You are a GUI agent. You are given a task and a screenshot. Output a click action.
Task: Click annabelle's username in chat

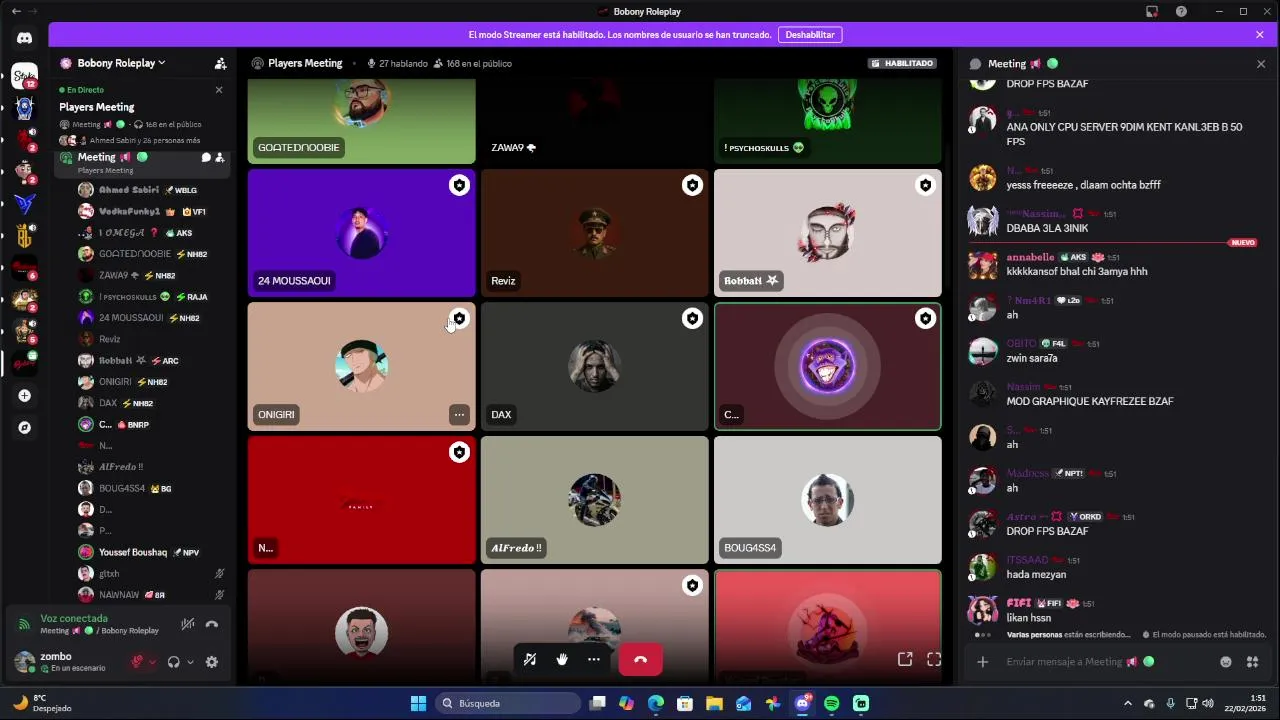1030,257
